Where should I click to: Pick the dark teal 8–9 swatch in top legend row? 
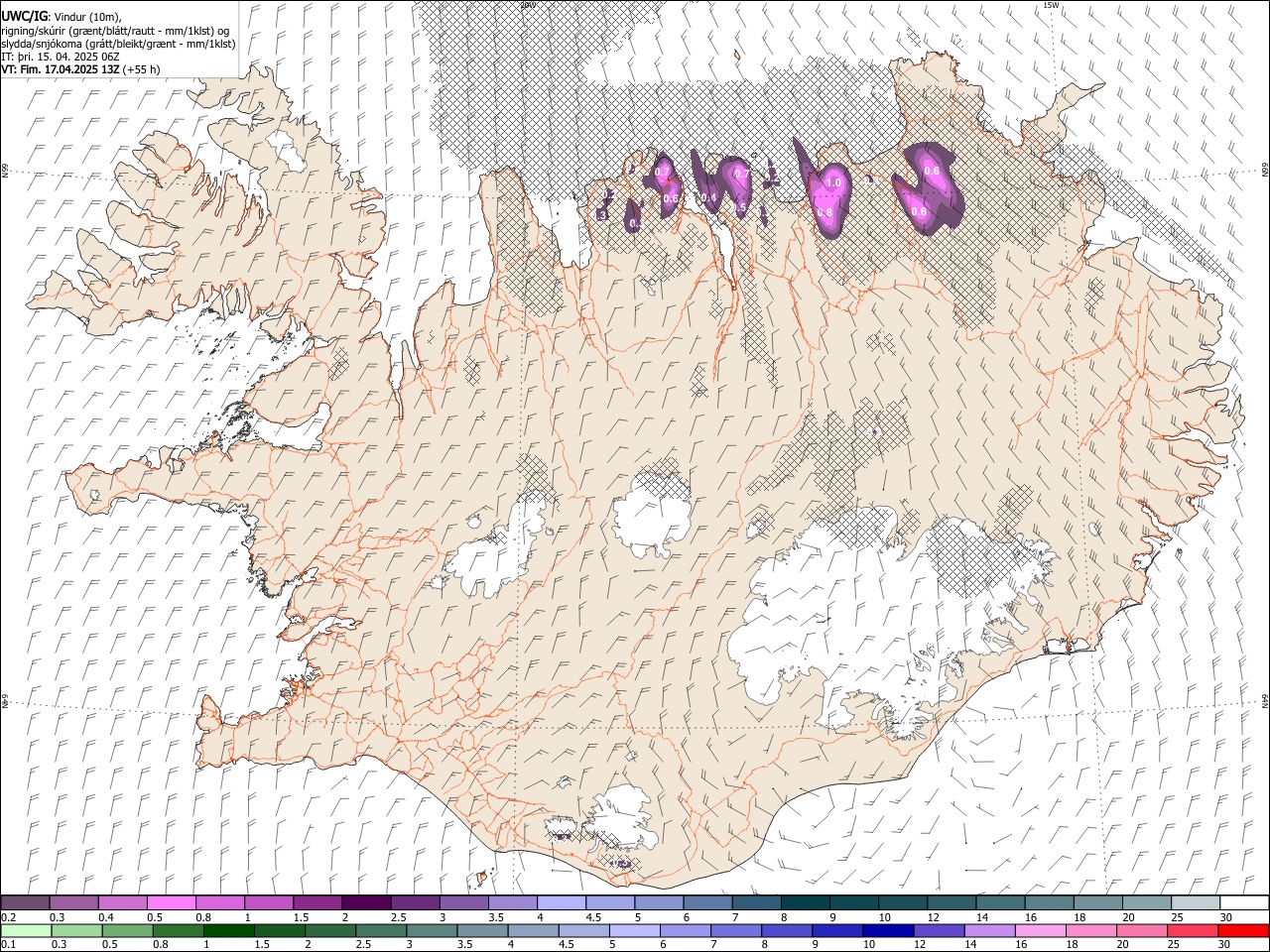806,903
